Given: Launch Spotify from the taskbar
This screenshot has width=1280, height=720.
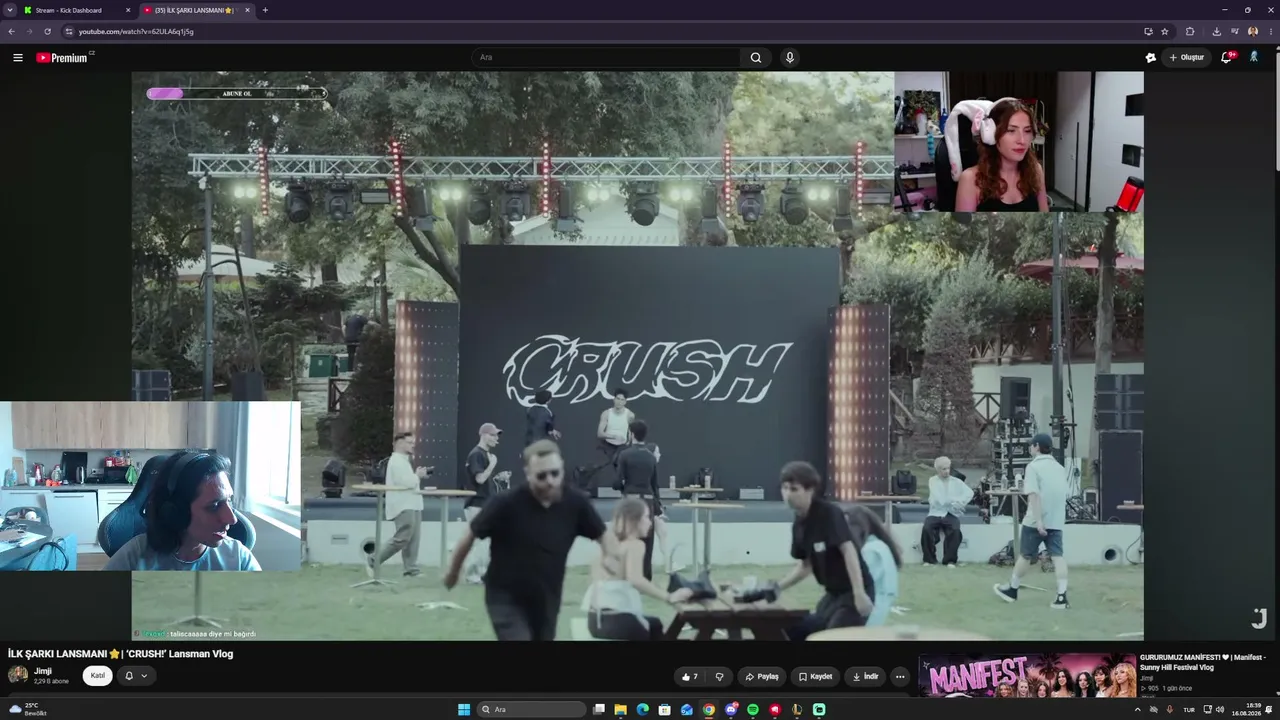Looking at the screenshot, I should (x=753, y=710).
